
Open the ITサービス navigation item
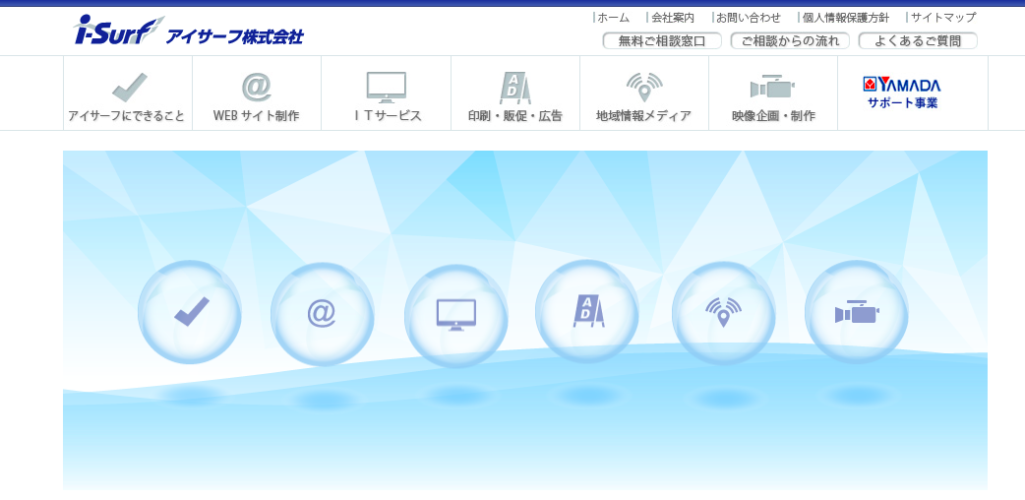point(386,95)
